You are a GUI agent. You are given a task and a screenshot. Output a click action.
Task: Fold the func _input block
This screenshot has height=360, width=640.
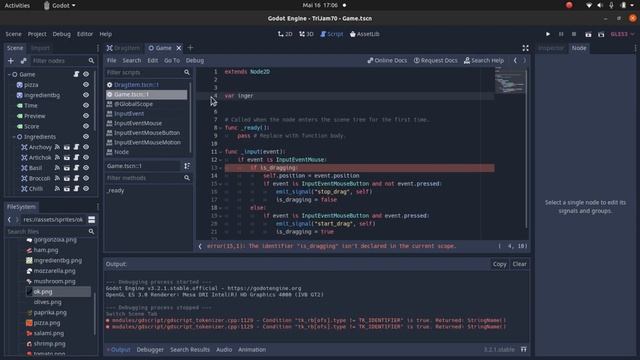221,152
